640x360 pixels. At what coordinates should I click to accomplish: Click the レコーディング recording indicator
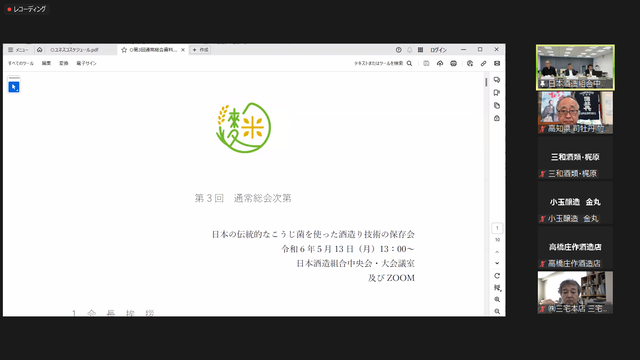click(27, 9)
